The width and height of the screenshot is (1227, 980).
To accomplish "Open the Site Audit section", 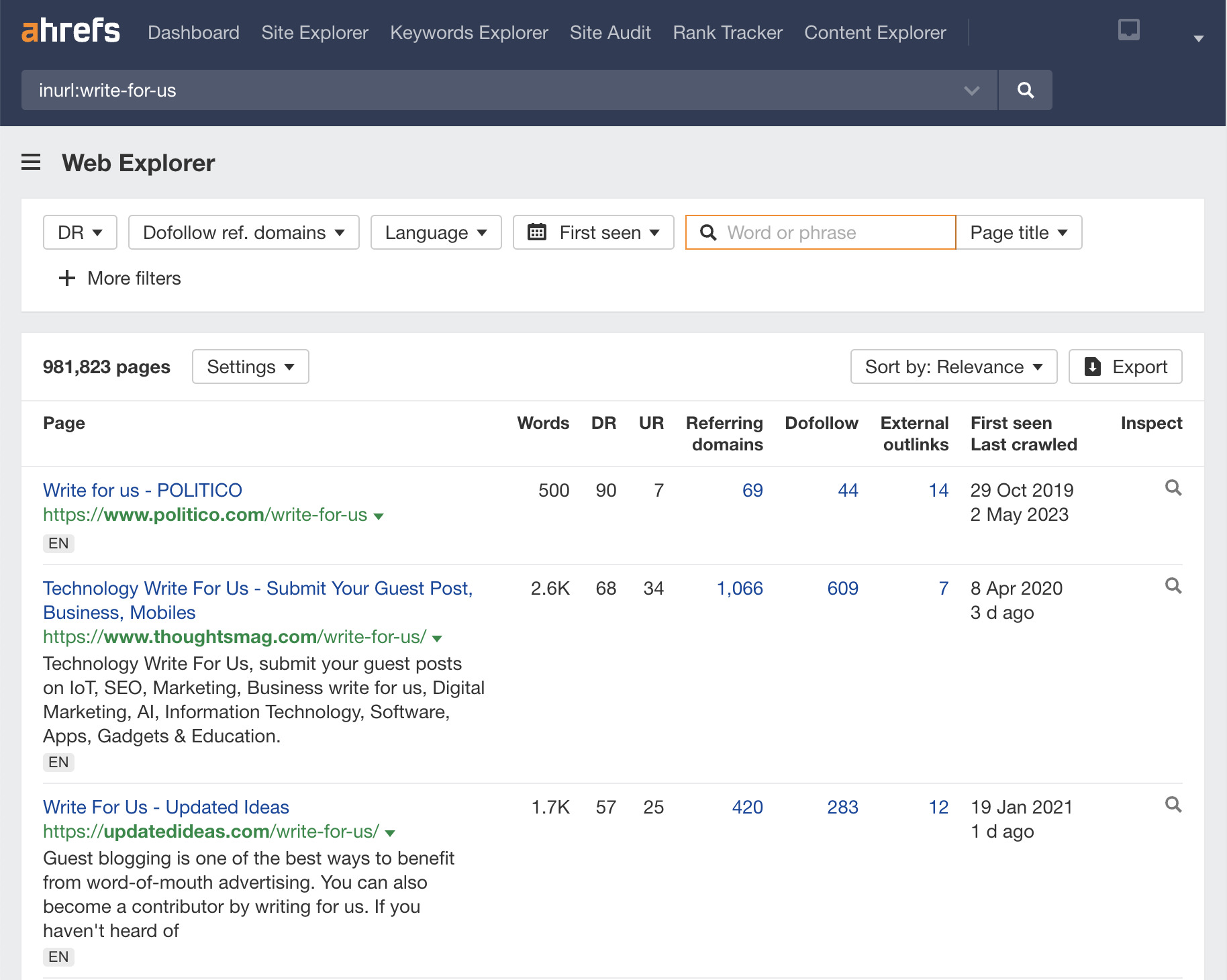I will (609, 32).
